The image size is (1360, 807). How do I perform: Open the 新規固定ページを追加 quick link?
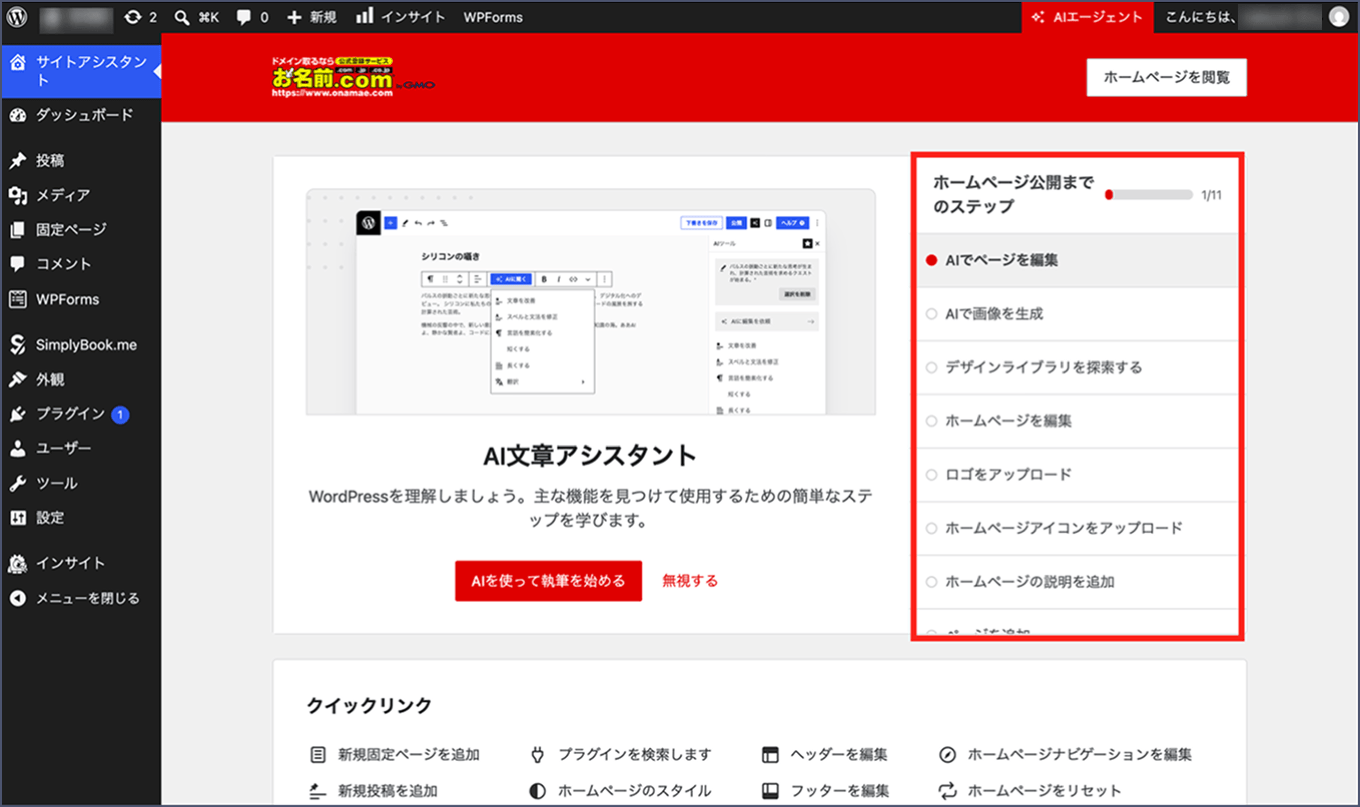click(395, 755)
